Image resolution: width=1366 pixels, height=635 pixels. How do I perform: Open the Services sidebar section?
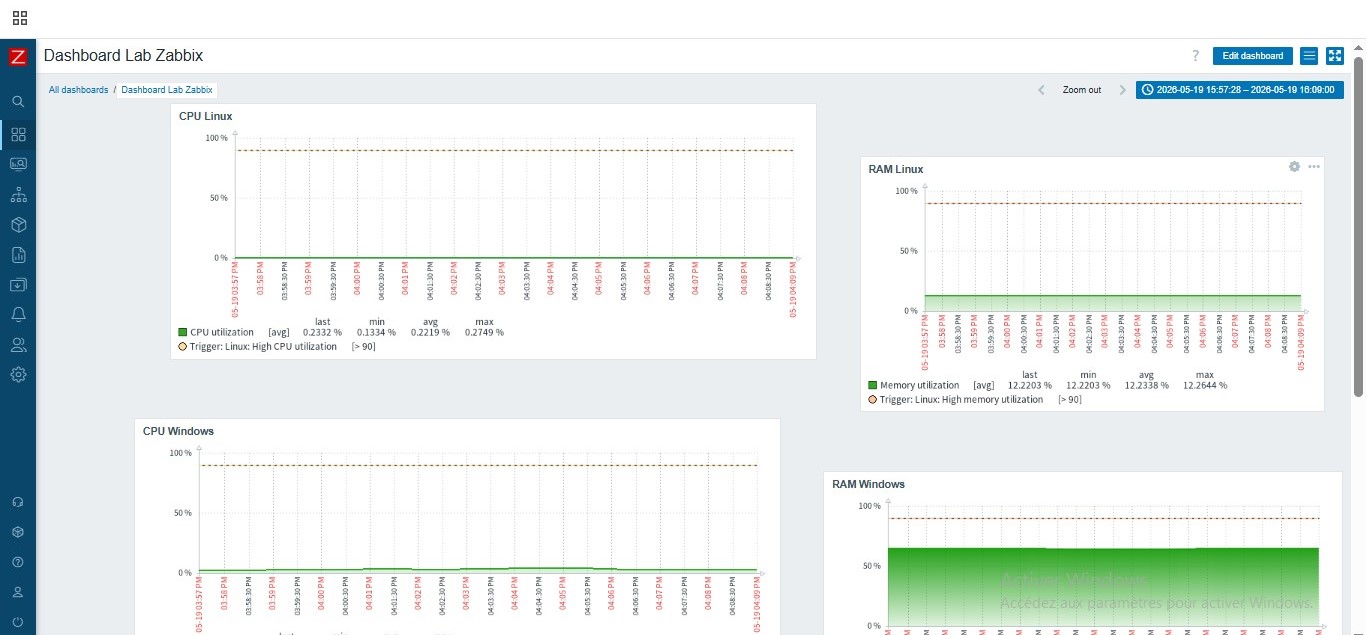18,194
